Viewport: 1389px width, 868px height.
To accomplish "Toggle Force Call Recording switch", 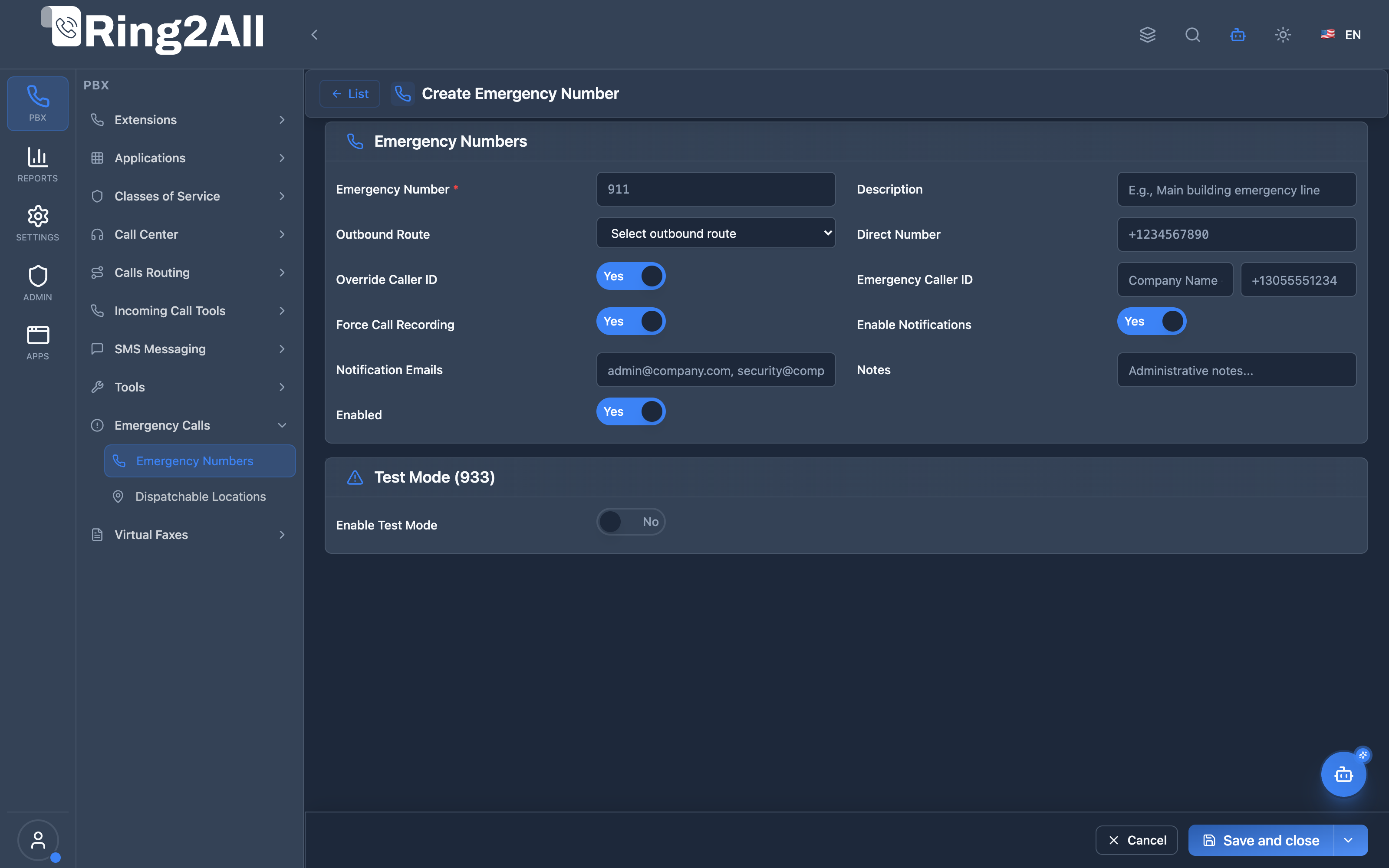I will (x=631, y=322).
